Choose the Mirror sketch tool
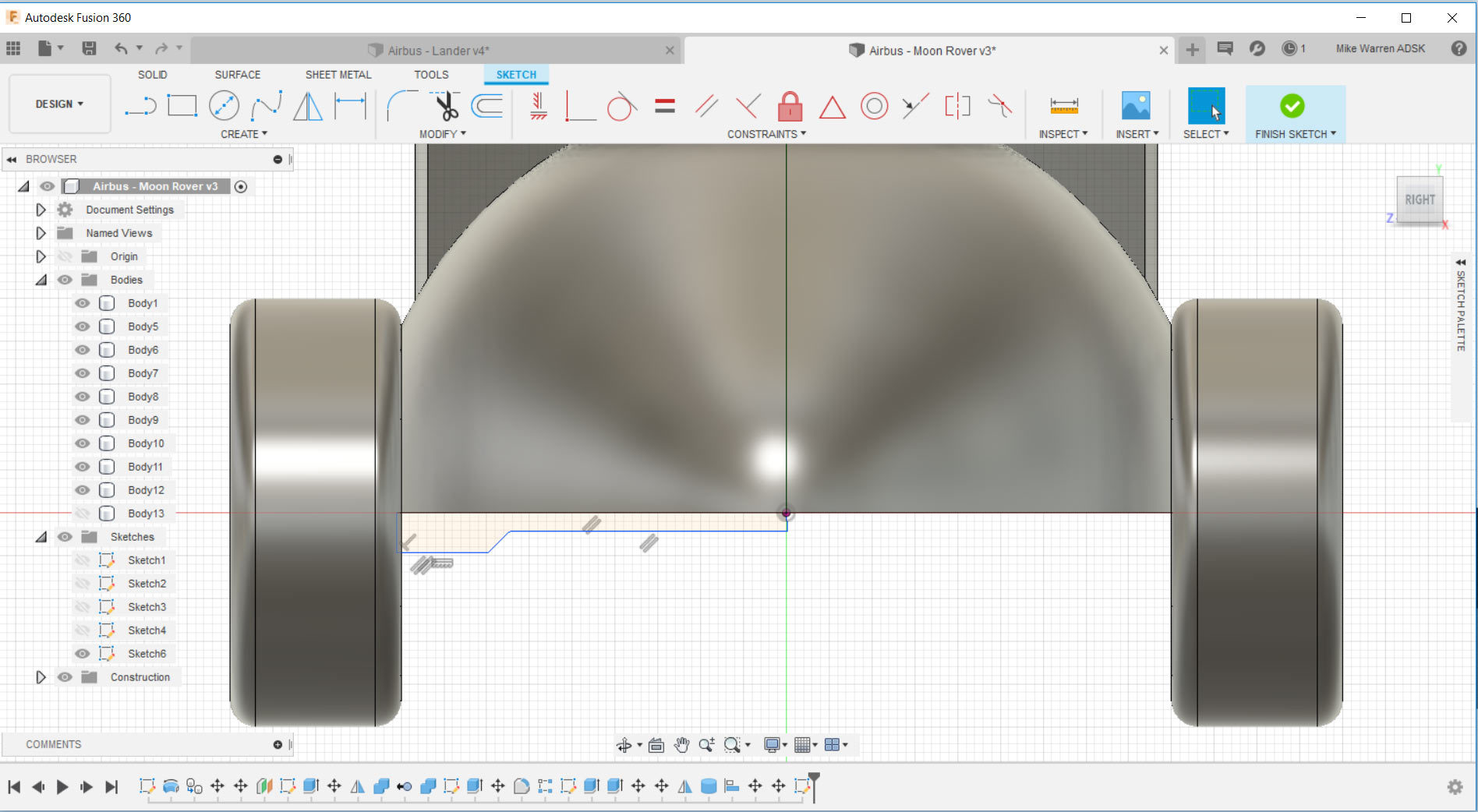Screen dimensions: 1478x812 [x=309, y=106]
